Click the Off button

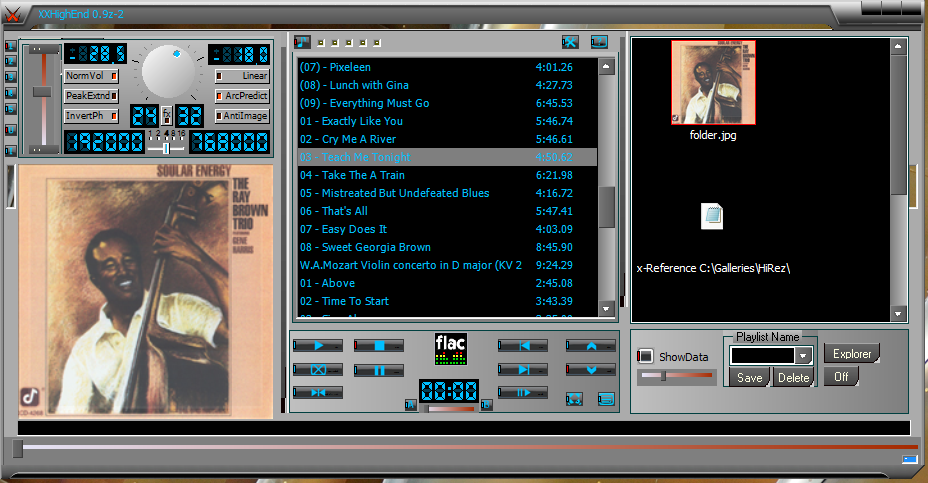click(841, 376)
